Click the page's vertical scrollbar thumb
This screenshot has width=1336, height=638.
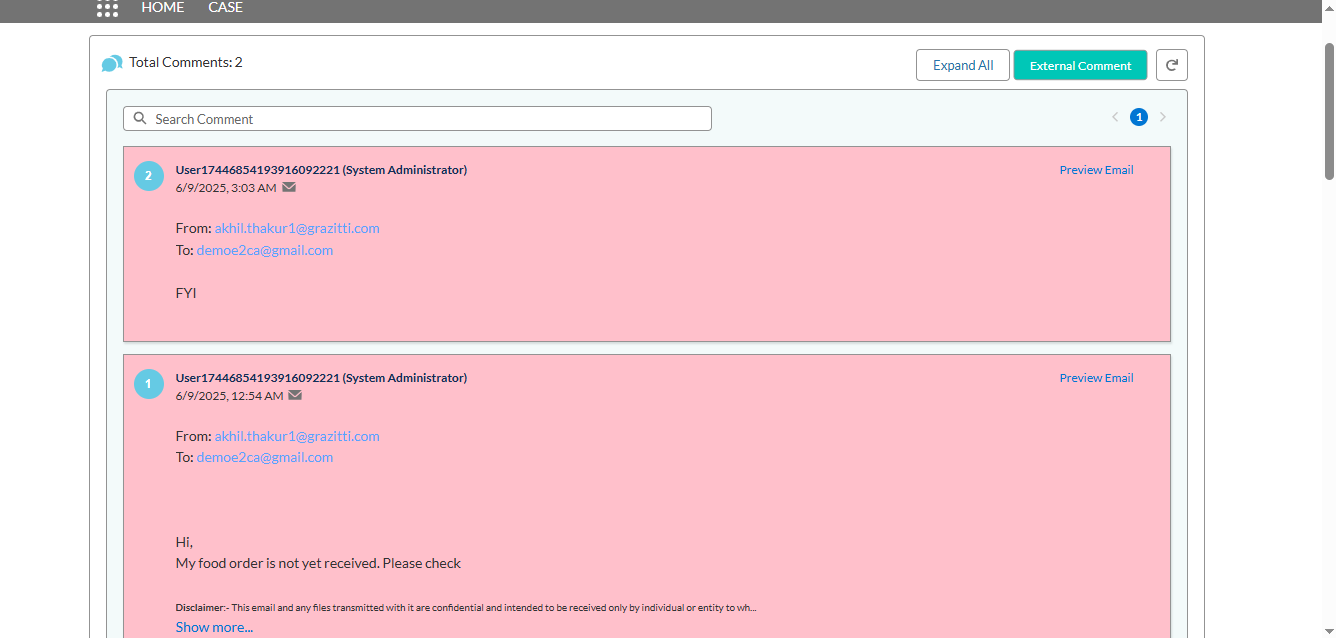point(1329,110)
